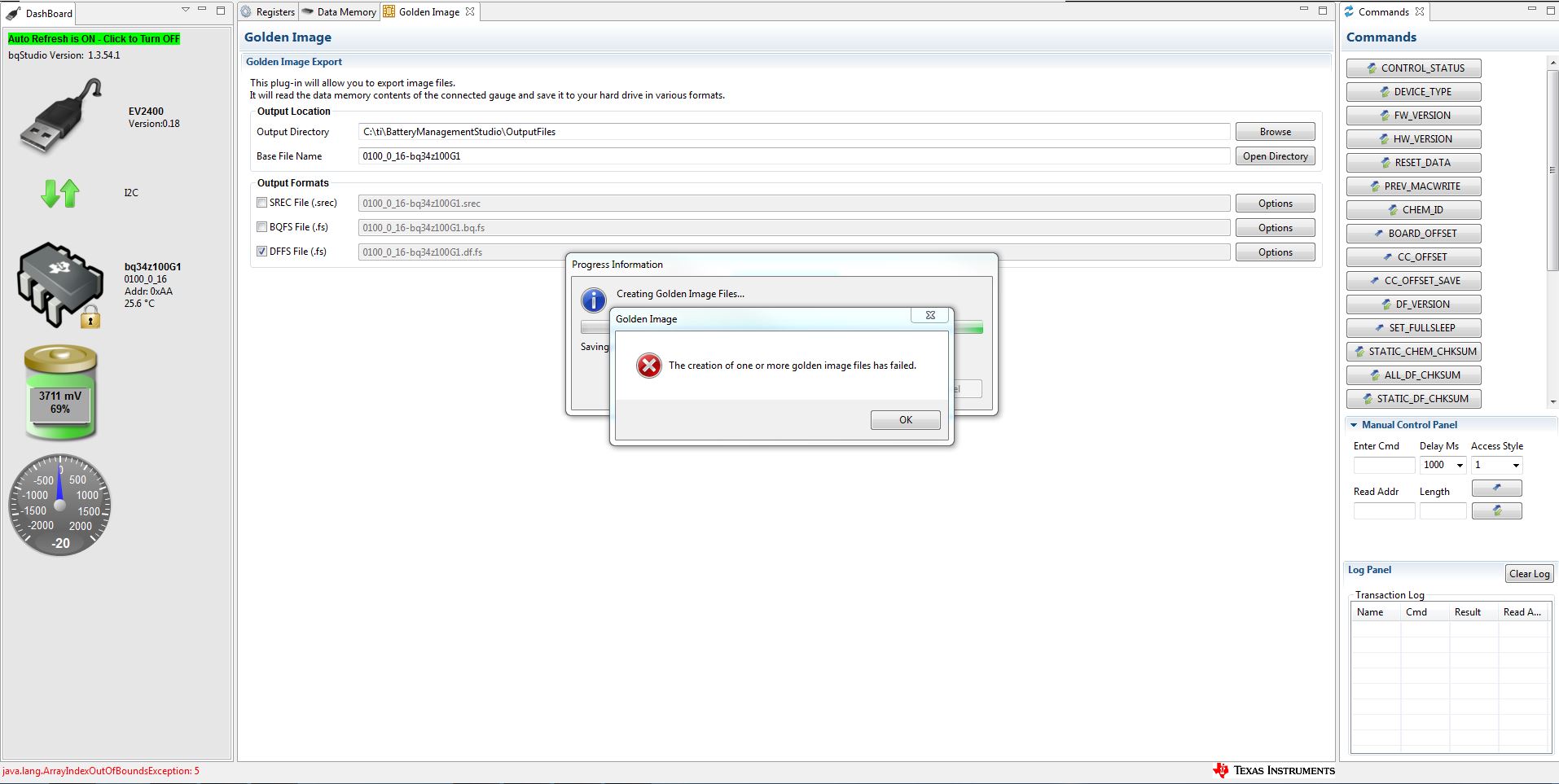Viewport: 1559px width, 784px height.
Task: Click the EV2400 USB adapter icon
Action: [61, 116]
